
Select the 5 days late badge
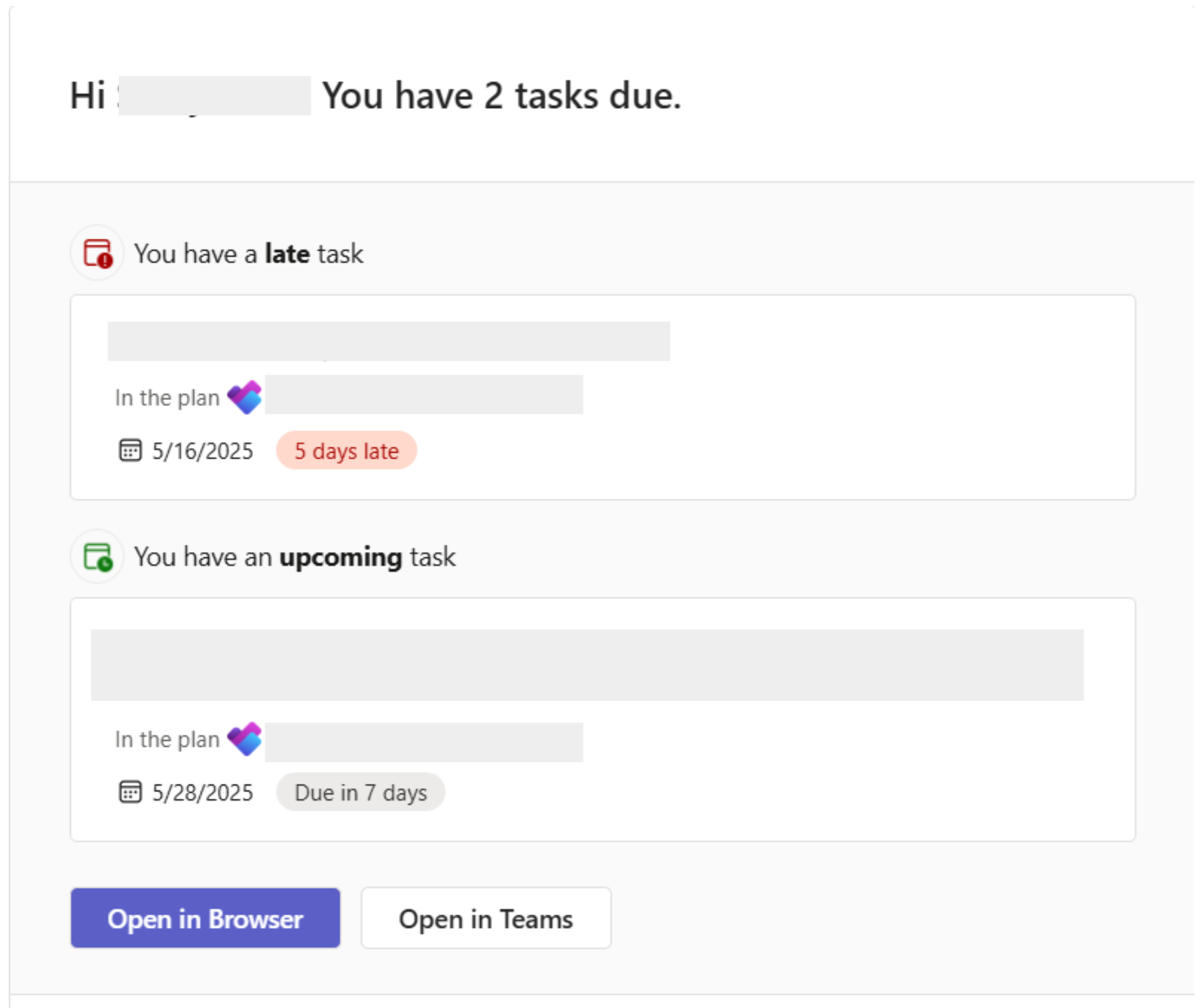[347, 451]
